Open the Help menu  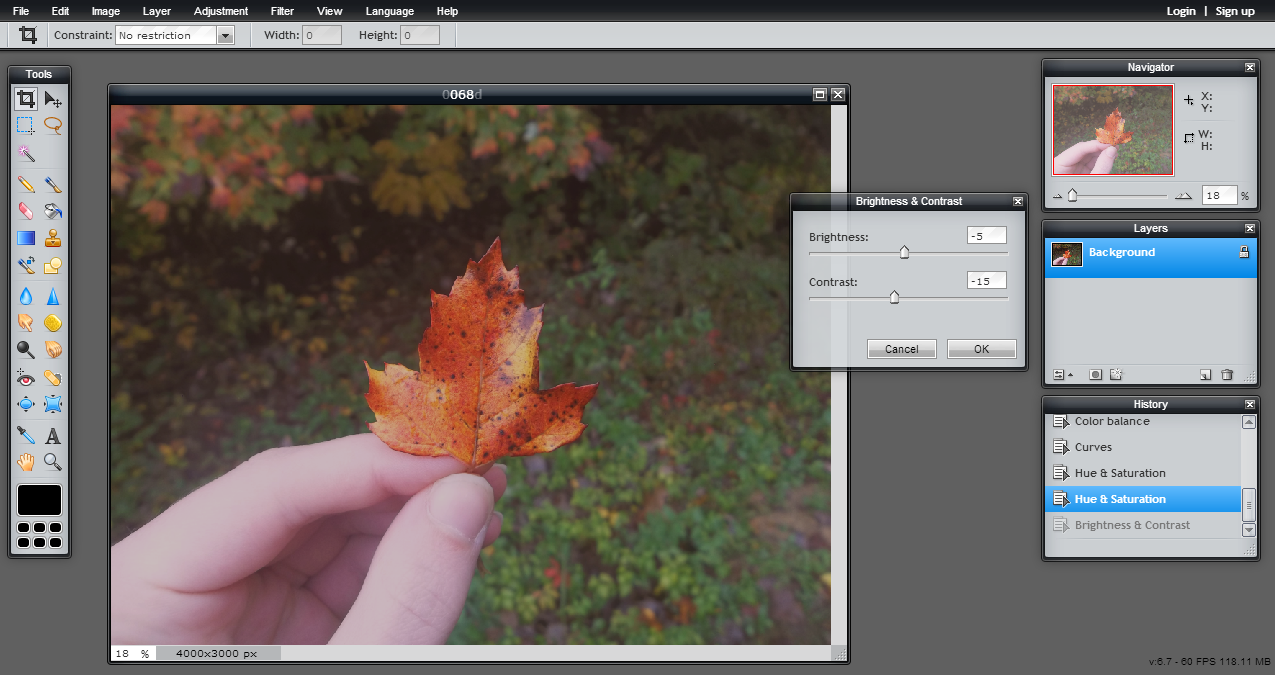pyautogui.click(x=447, y=11)
